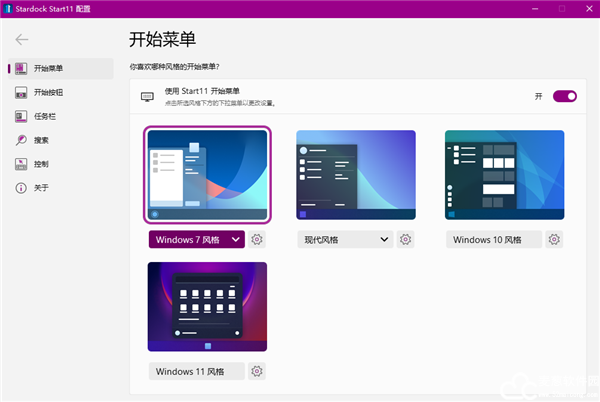The width and height of the screenshot is (600, 402).
Task: Select the Windows 11 style preview thumbnail
Action: point(207,307)
